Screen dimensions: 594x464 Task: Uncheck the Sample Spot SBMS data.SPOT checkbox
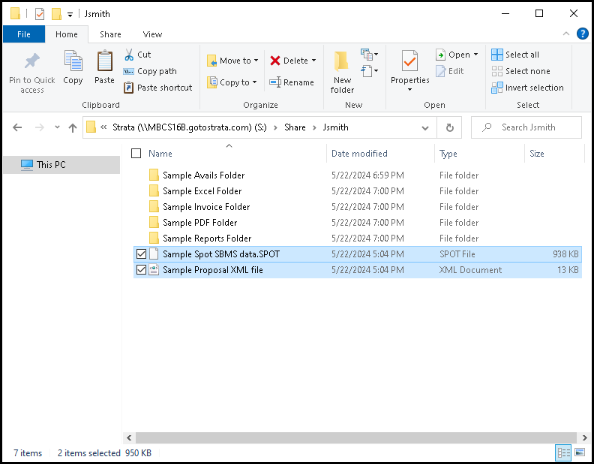141,254
